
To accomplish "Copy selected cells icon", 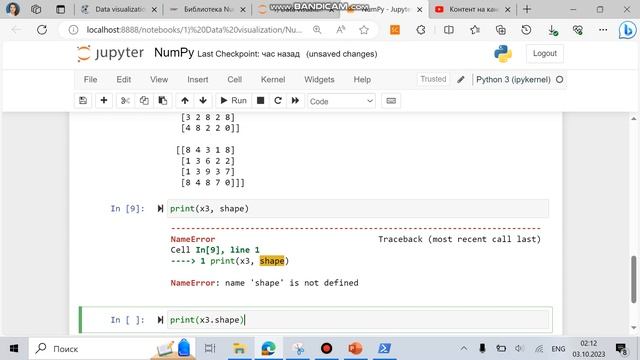I will click(144, 100).
